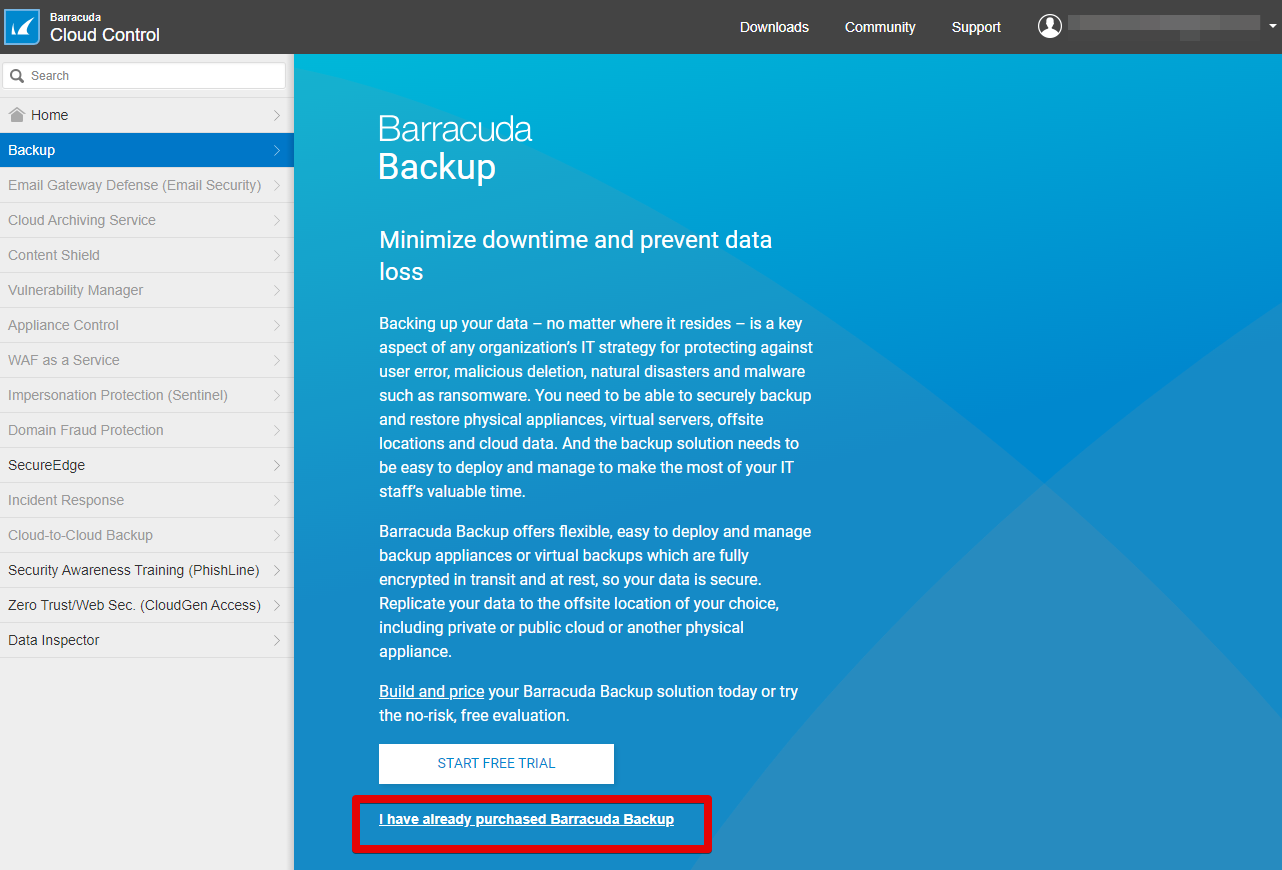Expand the Home chevron
The height and width of the screenshot is (870, 1282).
(277, 115)
